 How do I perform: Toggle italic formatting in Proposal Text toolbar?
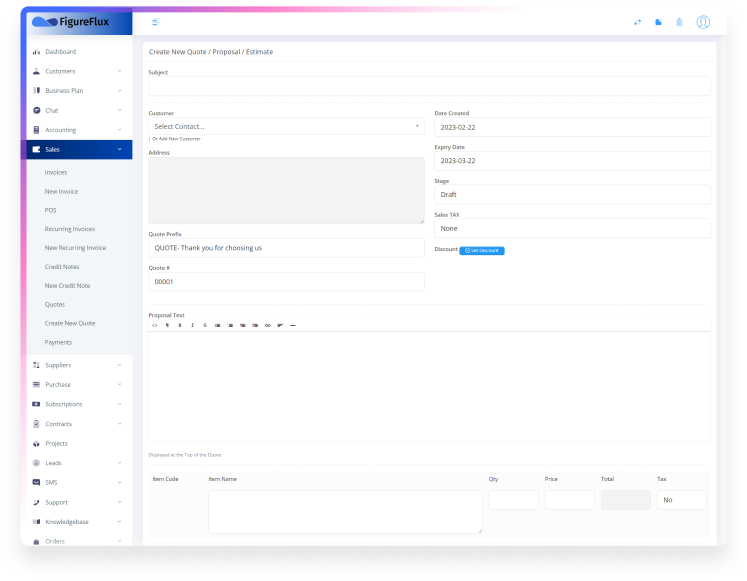(x=192, y=325)
